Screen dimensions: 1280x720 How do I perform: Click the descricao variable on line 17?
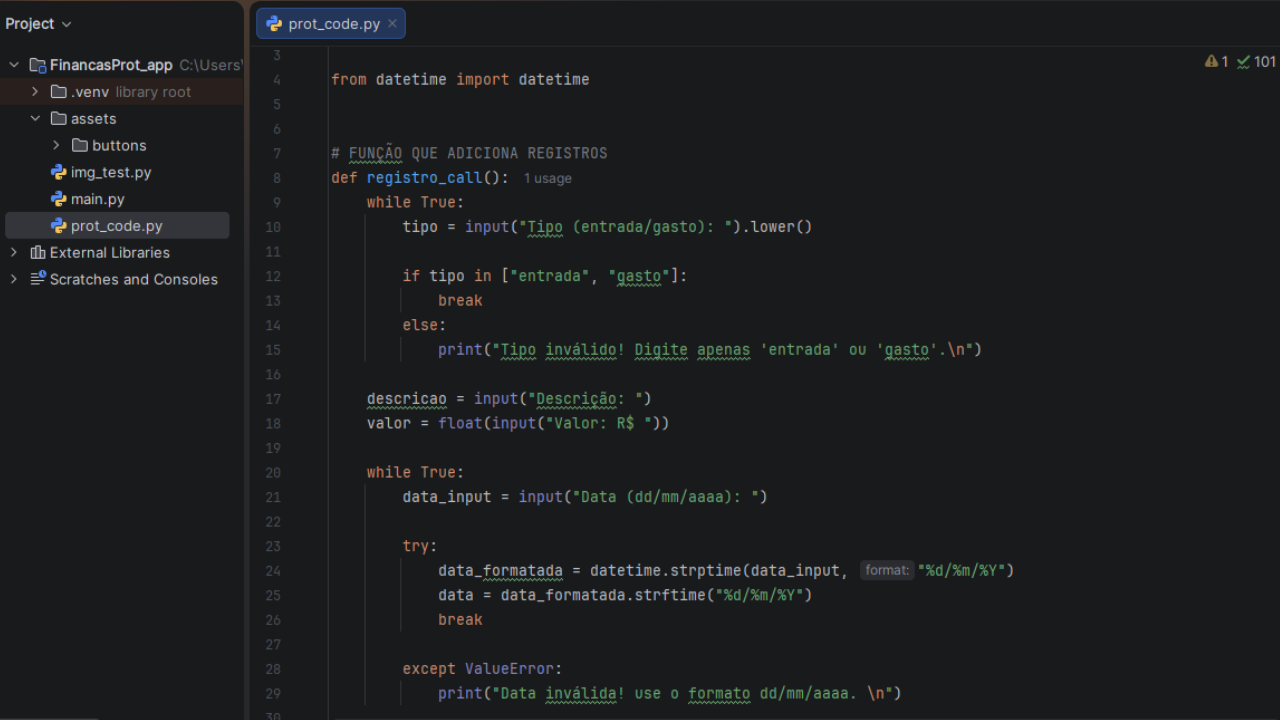pyautogui.click(x=407, y=398)
